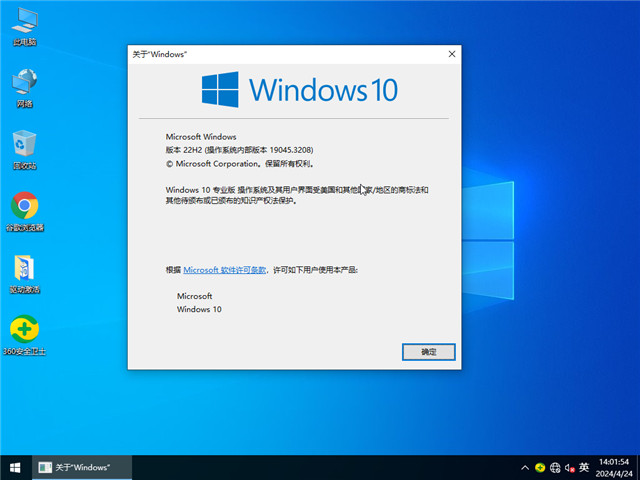Click Show desktop strip at taskbar edge
The height and width of the screenshot is (480, 640).
pyautogui.click(x=638, y=467)
